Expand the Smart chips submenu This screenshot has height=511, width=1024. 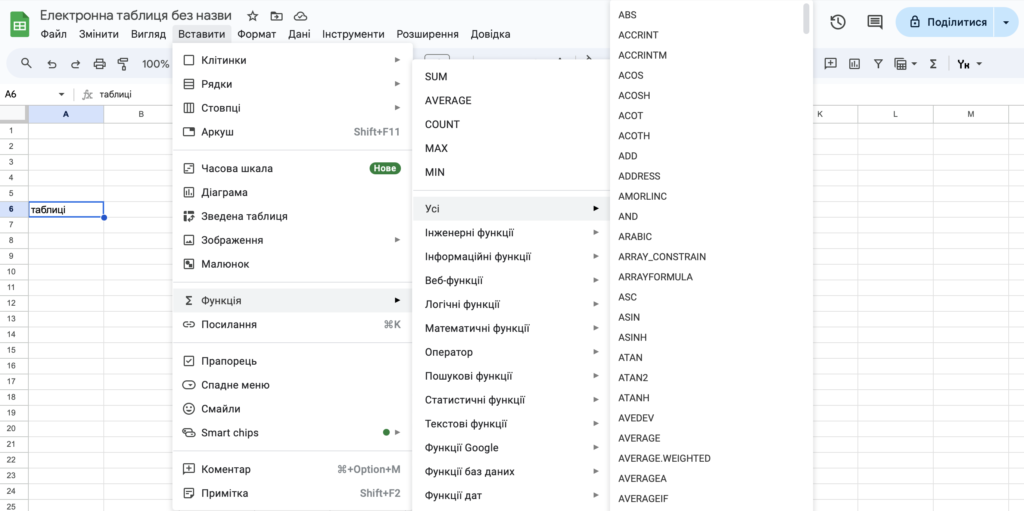[x=292, y=433]
